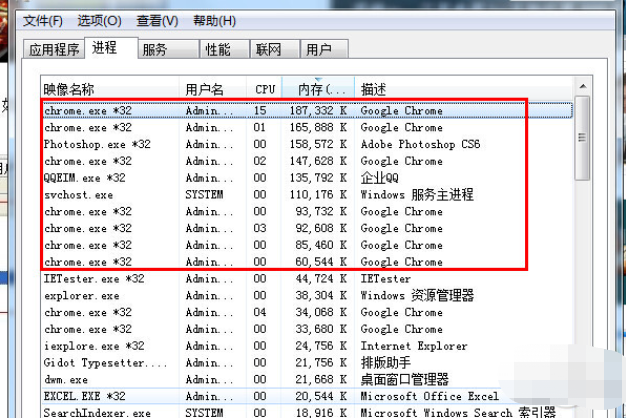
Task: Select the dwm.exe process row
Action: tap(307, 379)
